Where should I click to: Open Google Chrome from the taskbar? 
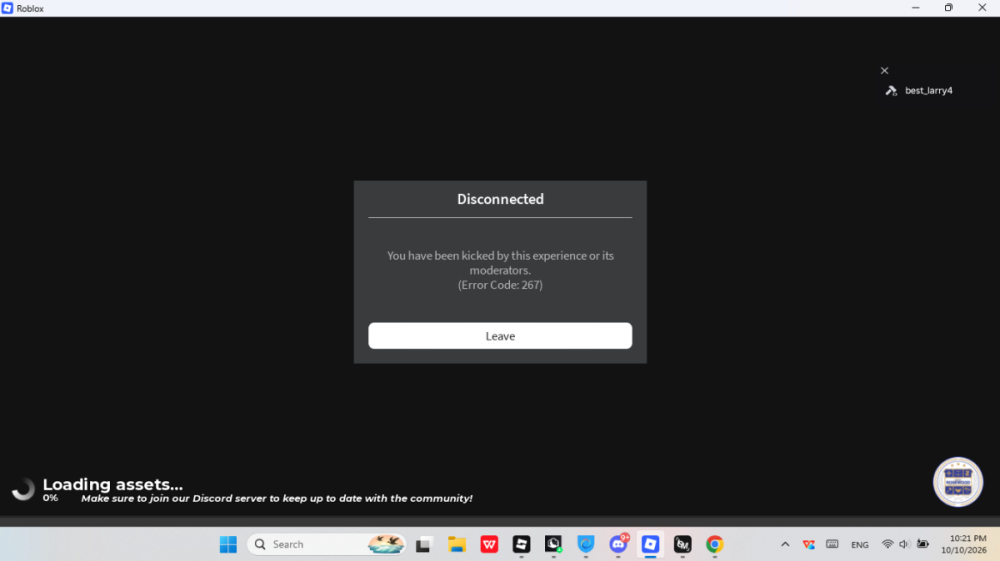[714, 544]
